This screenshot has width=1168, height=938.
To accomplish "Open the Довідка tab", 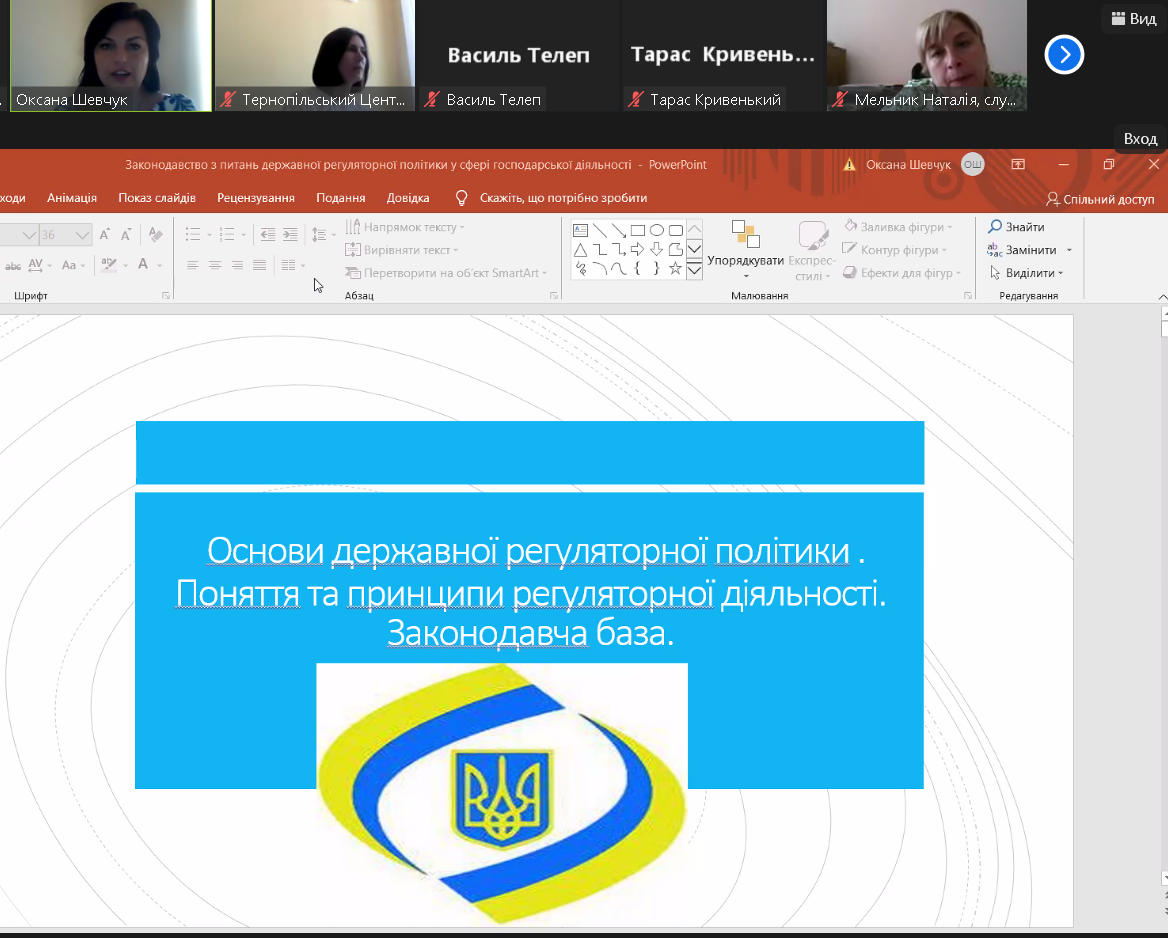I will [x=408, y=197].
